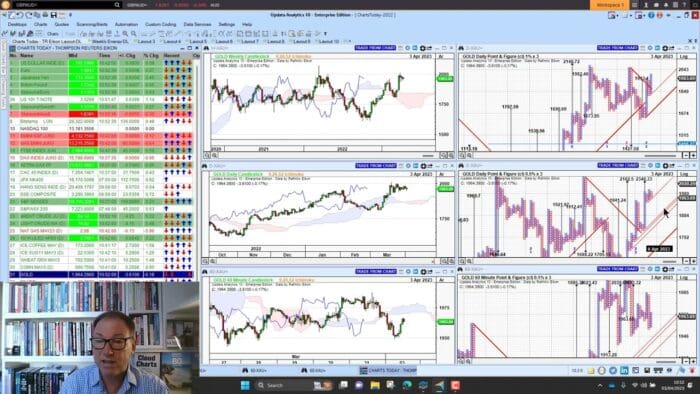Open the Scanning/Alerts menu
Viewport: 700px width, 394px height.
[x=92, y=24]
